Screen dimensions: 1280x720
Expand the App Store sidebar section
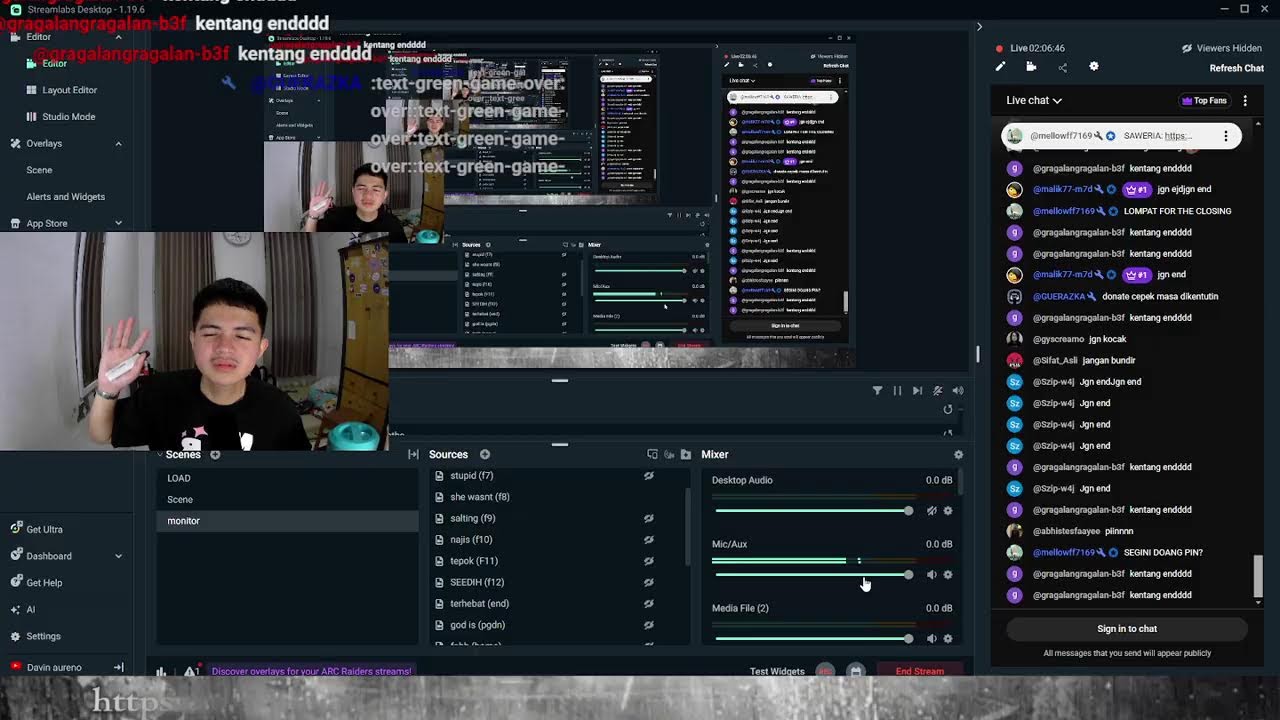tap(118, 224)
